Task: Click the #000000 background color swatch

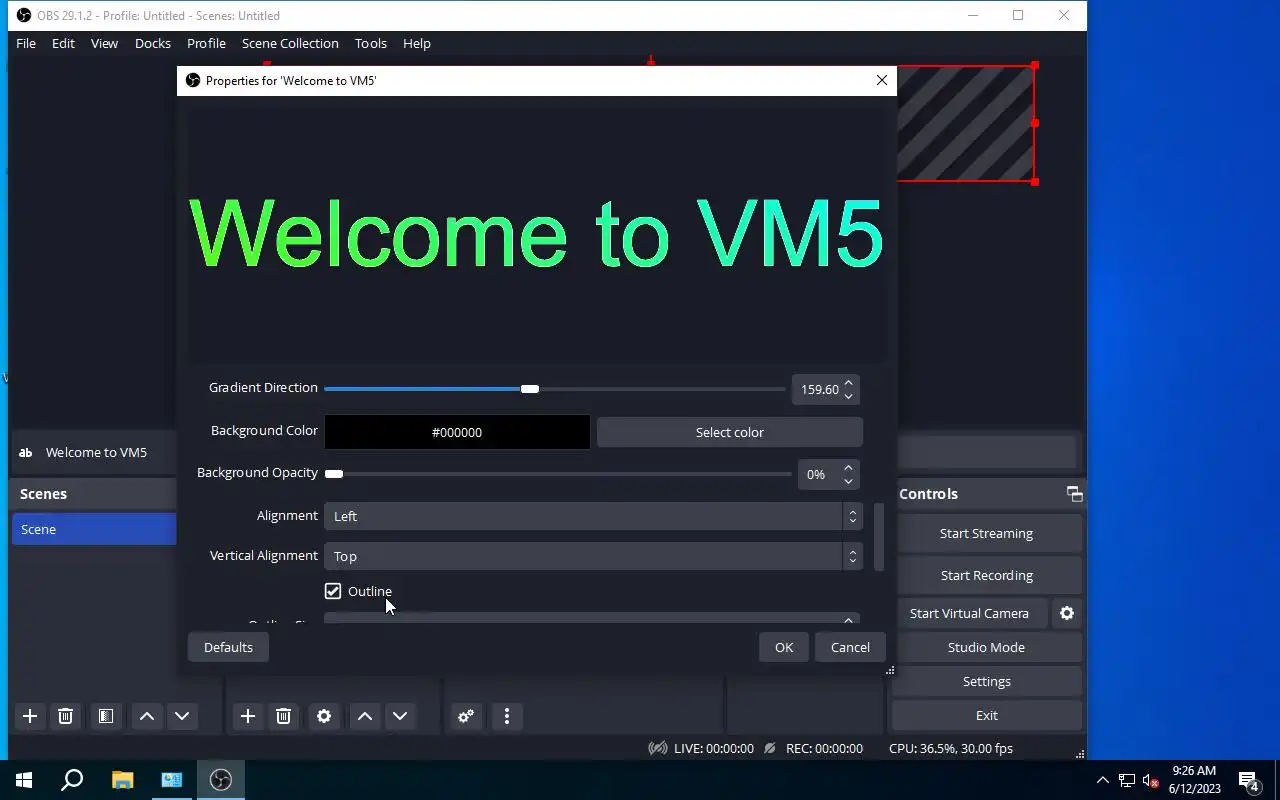Action: [x=457, y=432]
